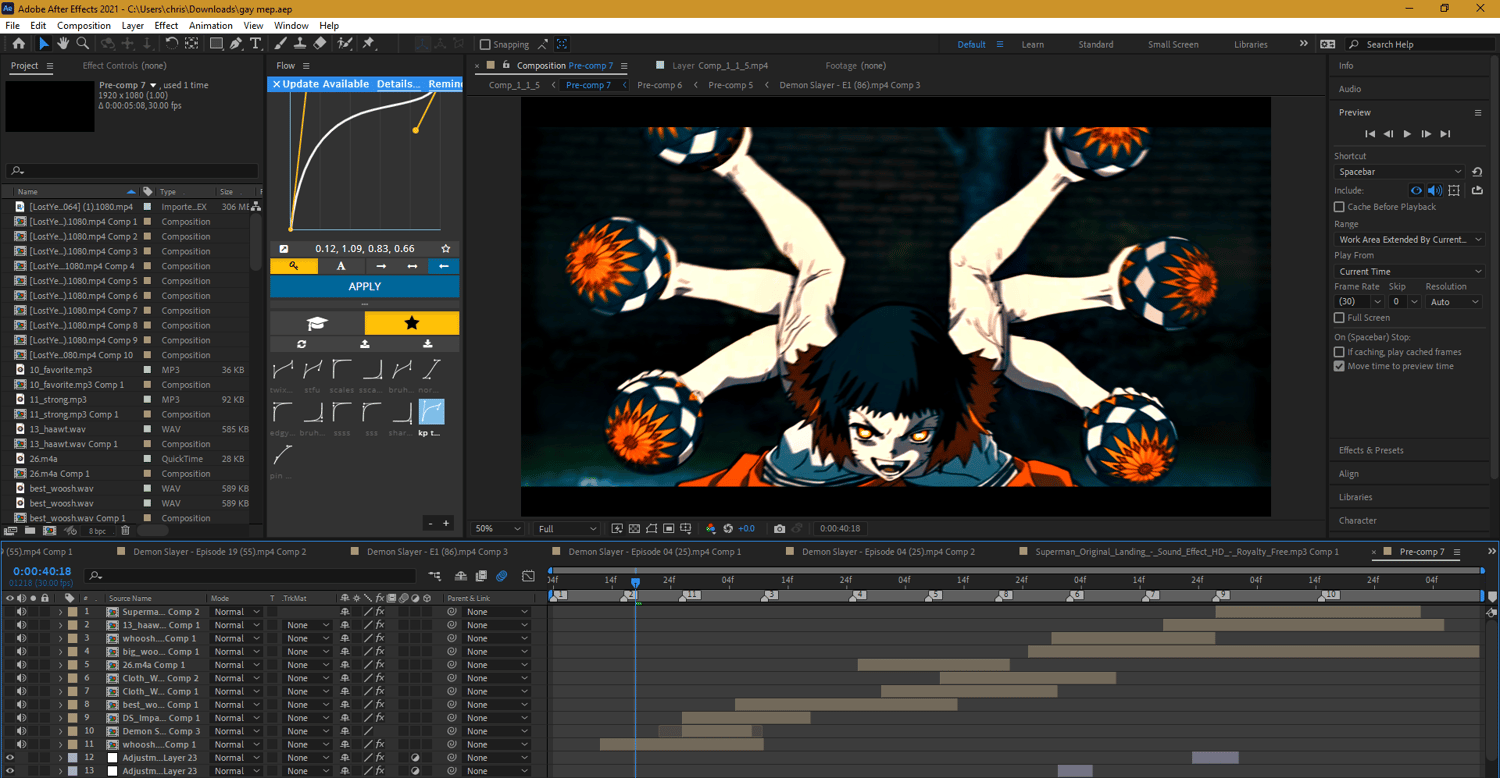Open the Mode dropdown for layer 3
The image size is (1500, 778).
(236, 638)
